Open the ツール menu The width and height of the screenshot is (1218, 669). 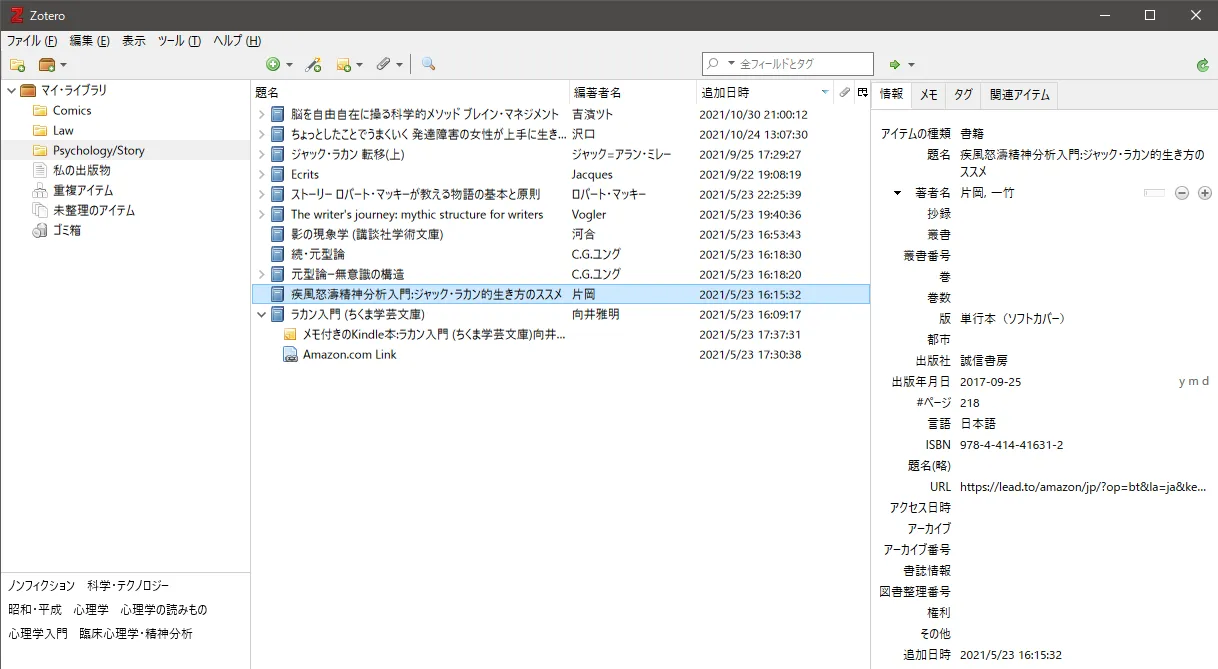(x=179, y=41)
